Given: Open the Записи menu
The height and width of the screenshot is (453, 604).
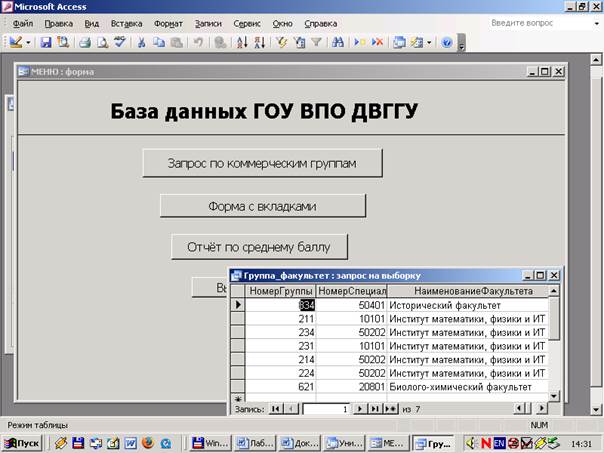Looking at the screenshot, I should 208,23.
